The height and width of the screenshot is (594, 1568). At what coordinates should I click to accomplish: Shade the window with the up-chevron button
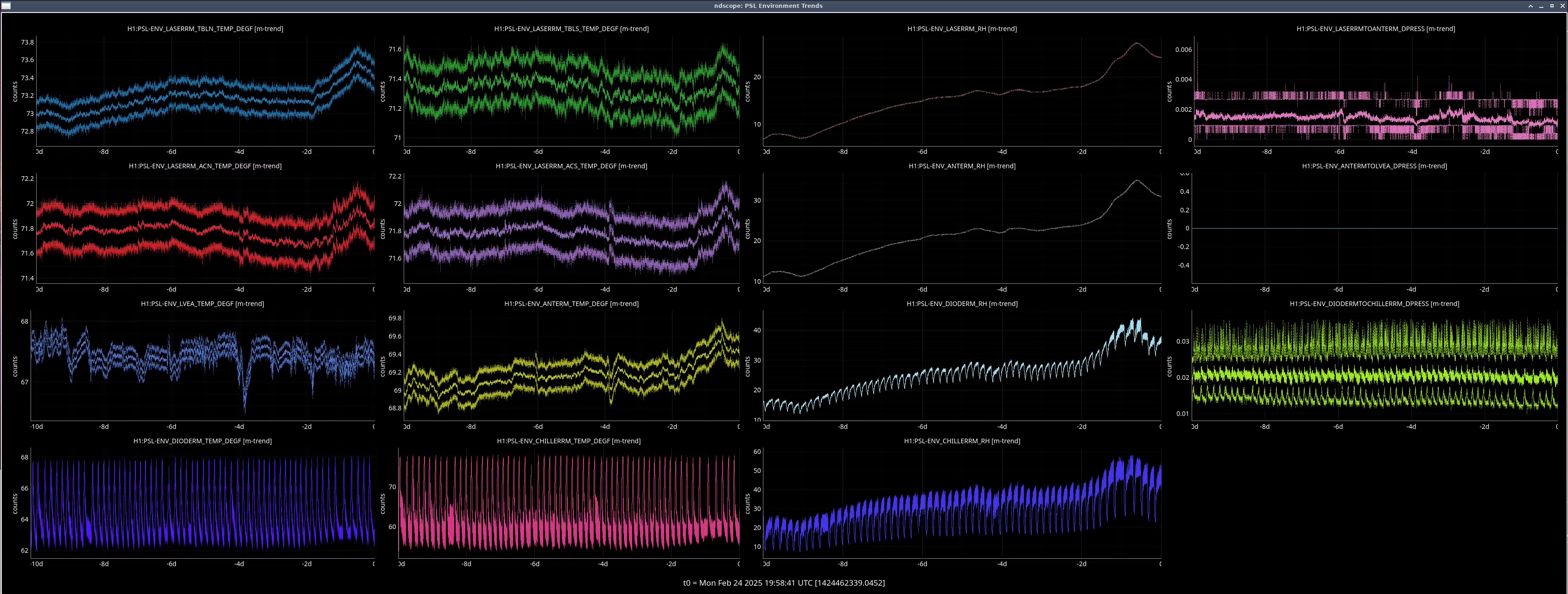(x=1530, y=6)
